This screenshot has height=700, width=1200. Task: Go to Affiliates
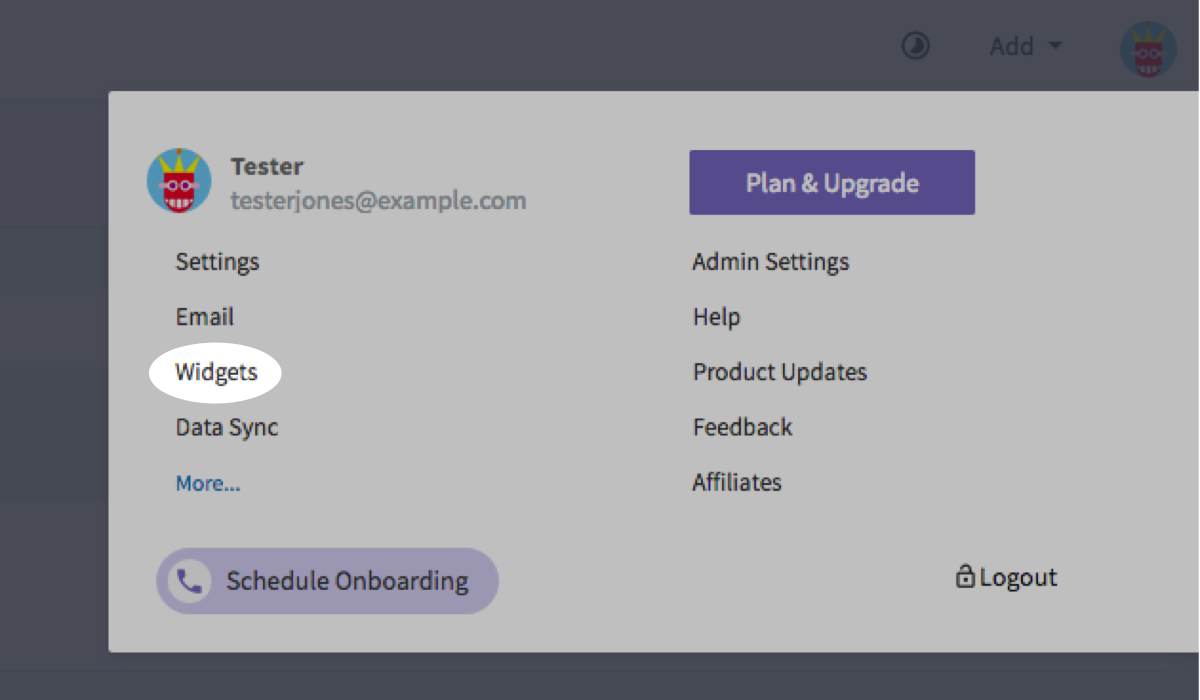click(x=736, y=483)
